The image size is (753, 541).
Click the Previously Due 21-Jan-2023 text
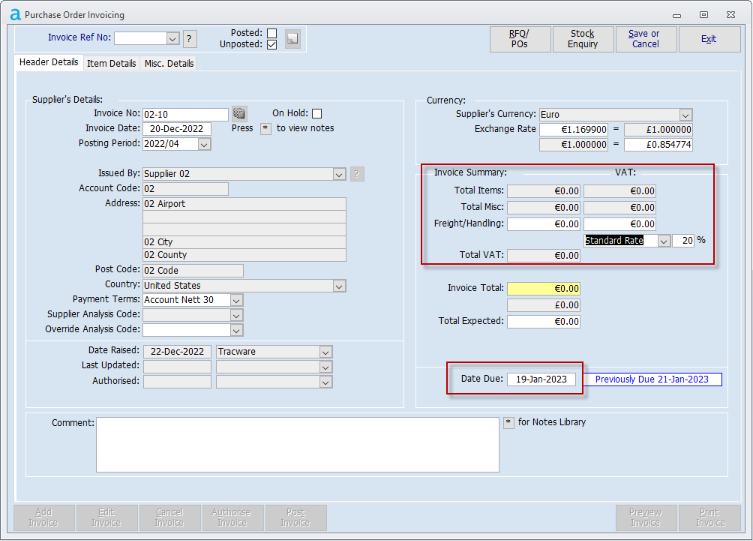click(652, 379)
